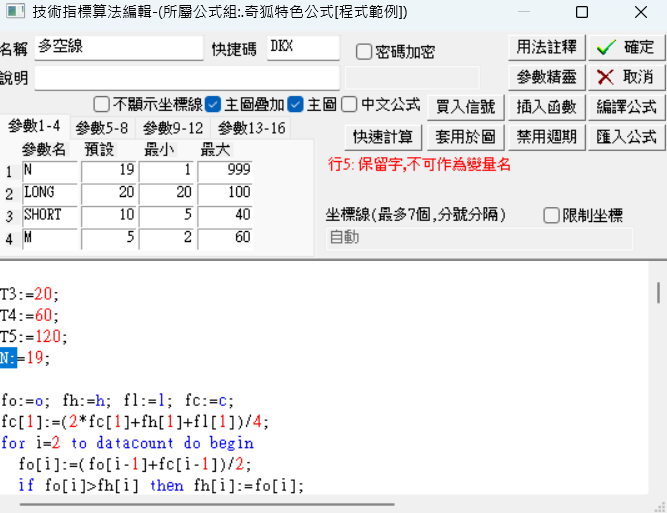Click the code line T5:=120;

point(33,336)
